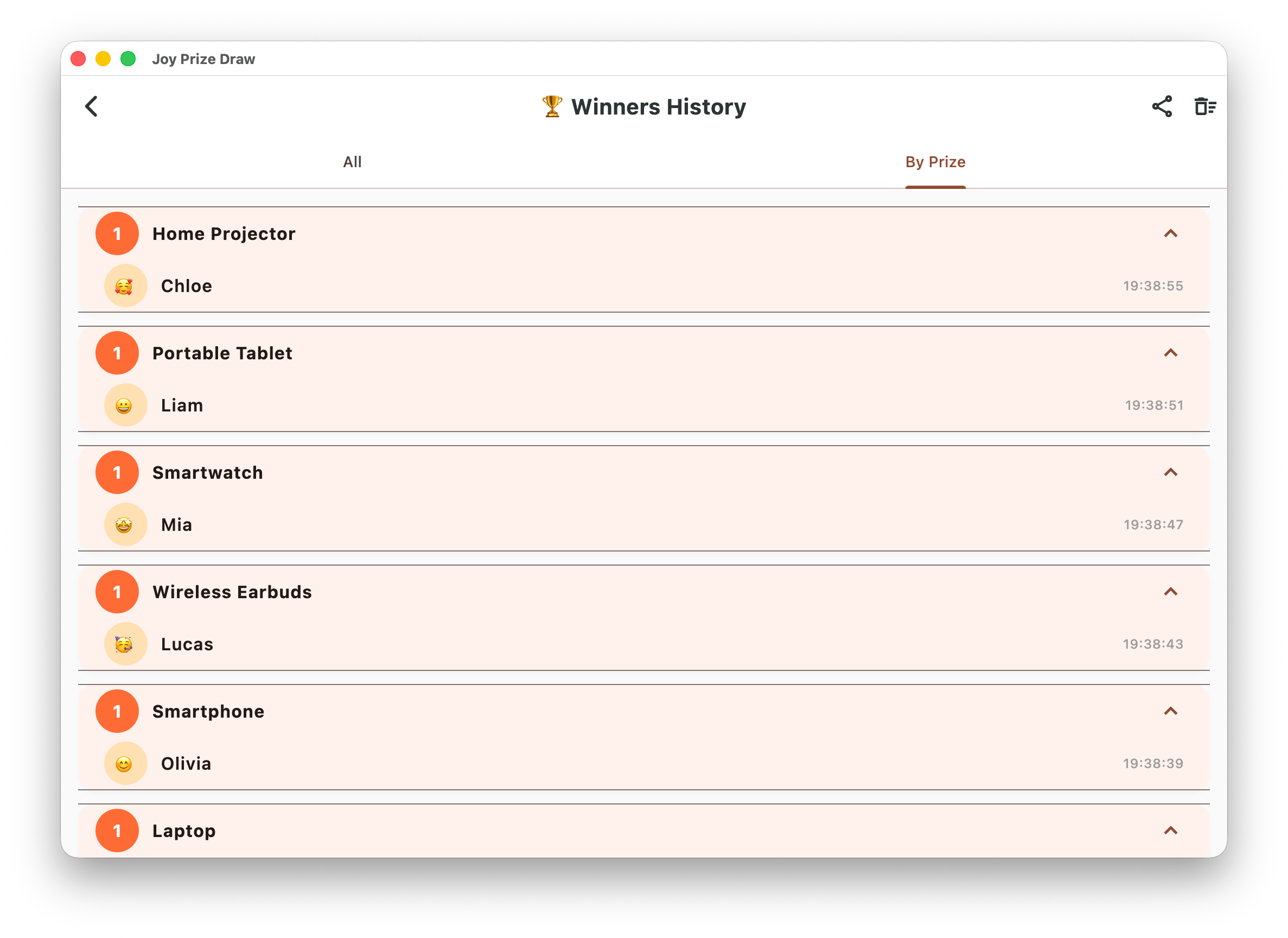Click the Wireless Earbuds prize title

(232, 592)
